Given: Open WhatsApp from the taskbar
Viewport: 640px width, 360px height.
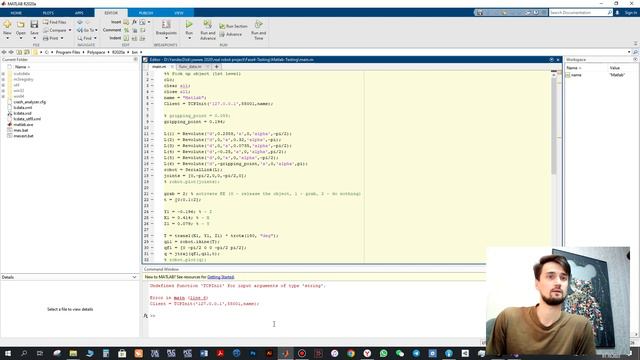Looking at the screenshot, I should 383,353.
